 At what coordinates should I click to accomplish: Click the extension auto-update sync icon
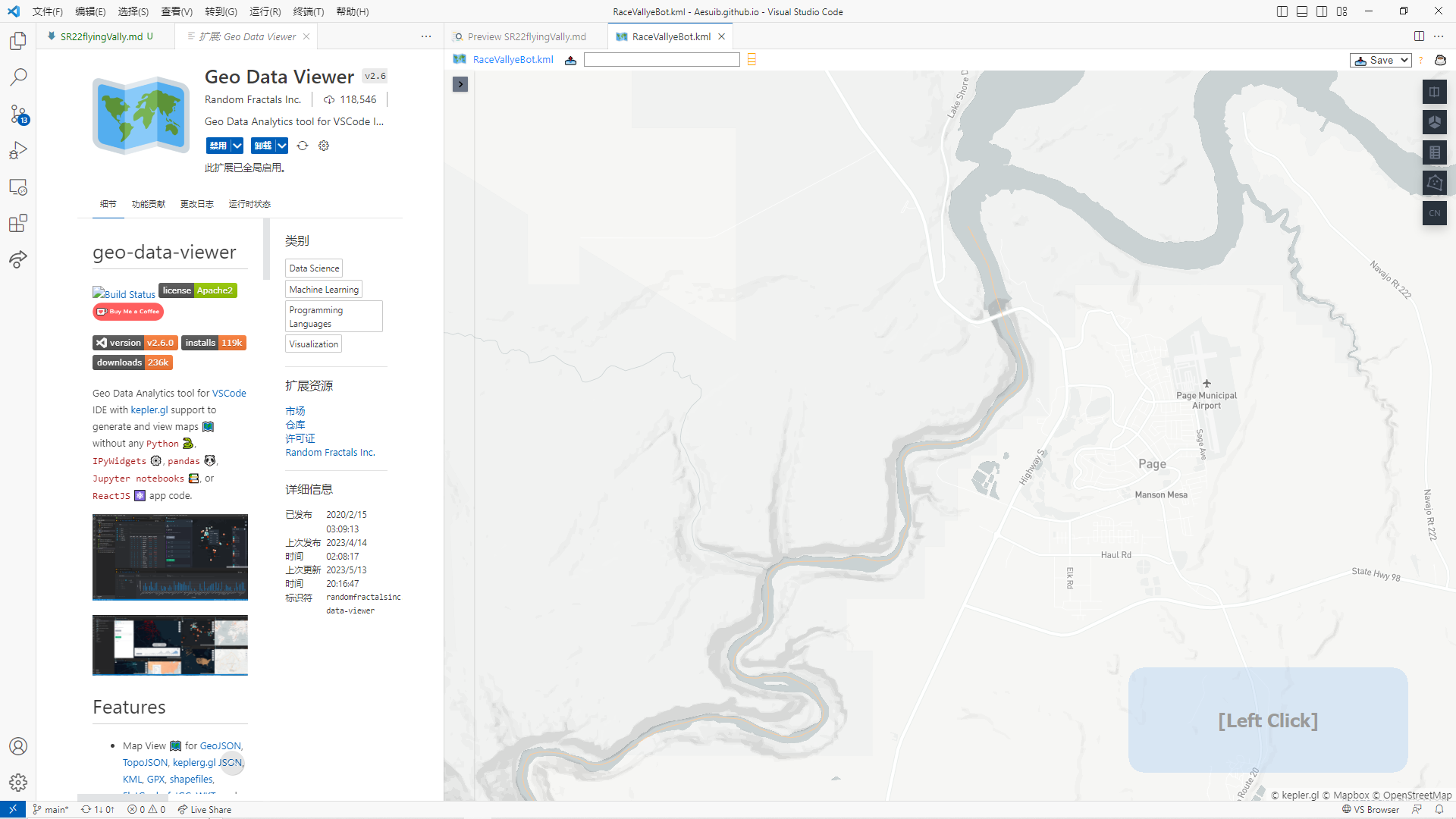(303, 146)
